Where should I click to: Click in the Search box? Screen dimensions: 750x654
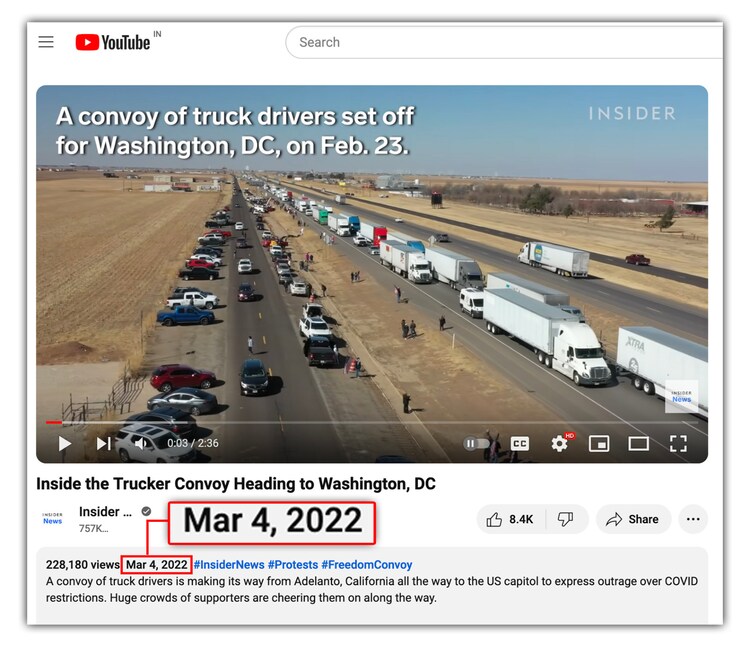pyautogui.click(x=504, y=42)
